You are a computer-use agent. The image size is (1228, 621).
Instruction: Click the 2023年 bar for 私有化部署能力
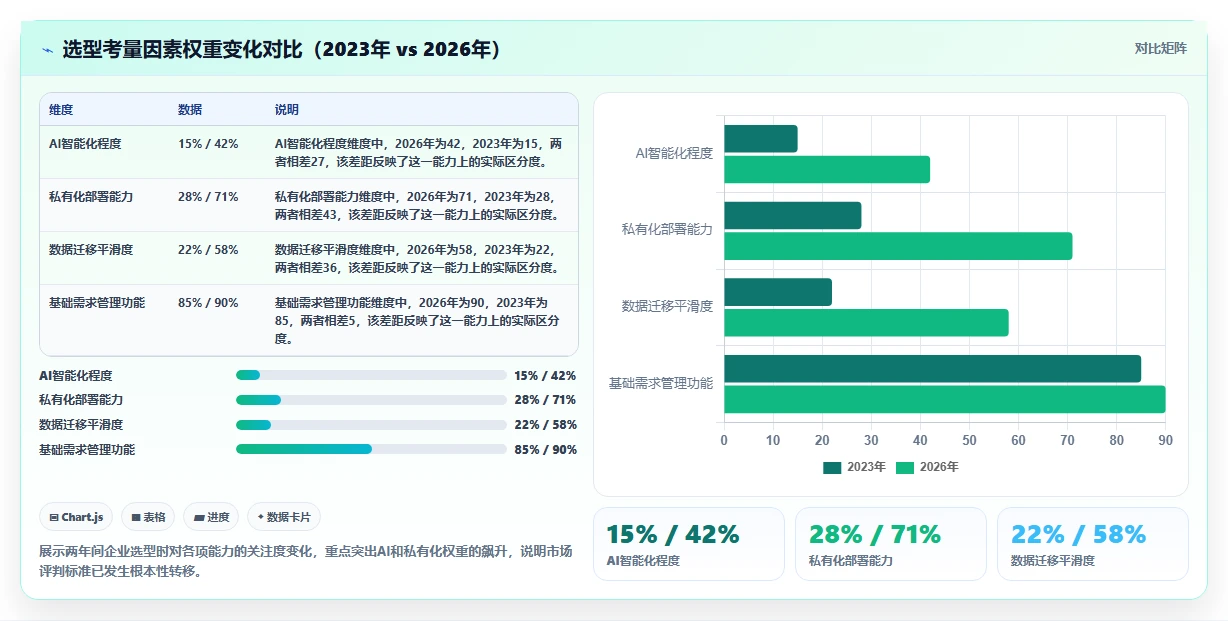pyautogui.click(x=793, y=216)
